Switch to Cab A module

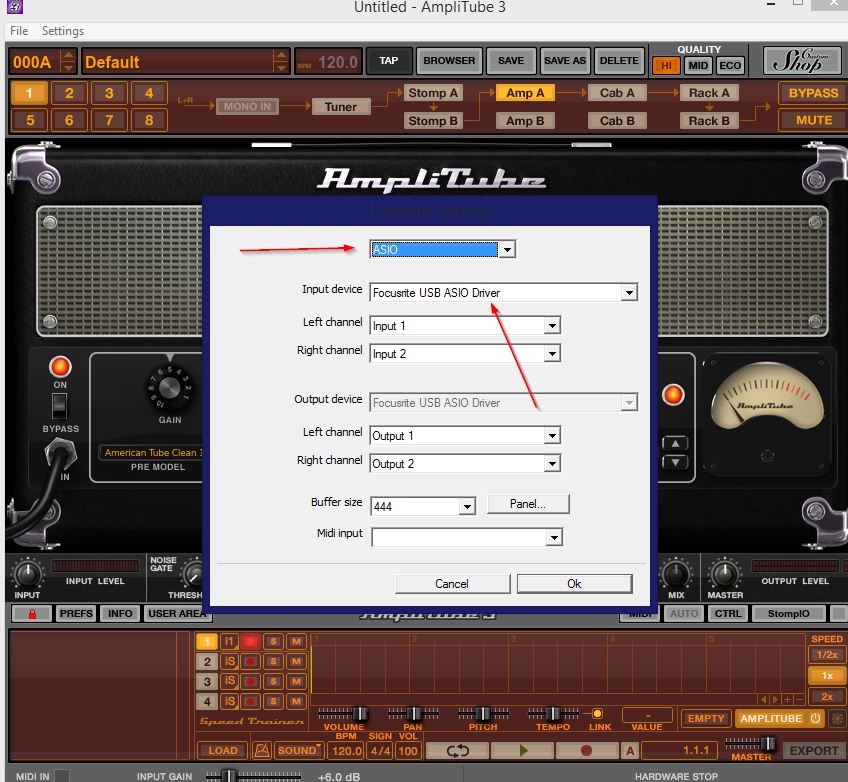click(x=617, y=93)
